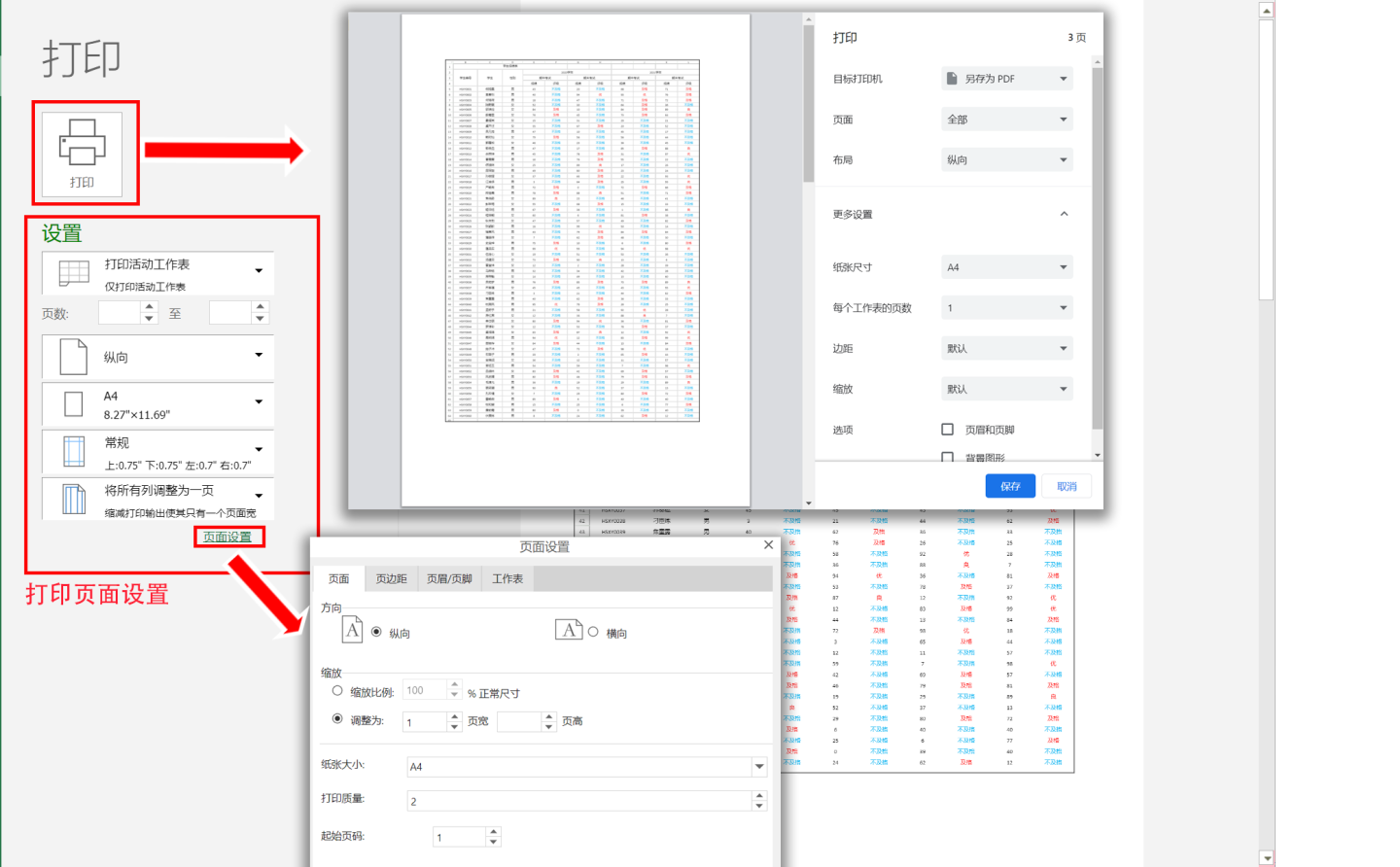This screenshot has height=867, width=1400.
Task: Increase the 缩放比例 percentage
Action: (454, 685)
